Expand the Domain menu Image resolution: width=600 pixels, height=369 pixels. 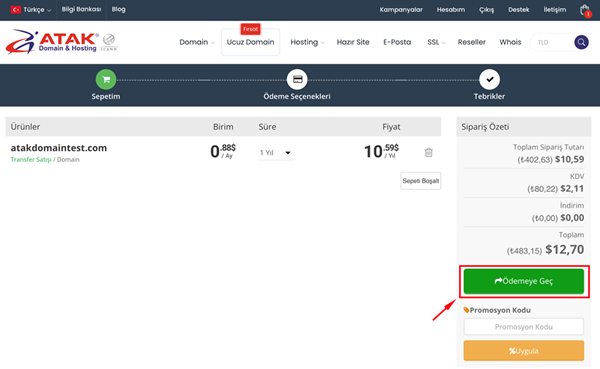197,42
